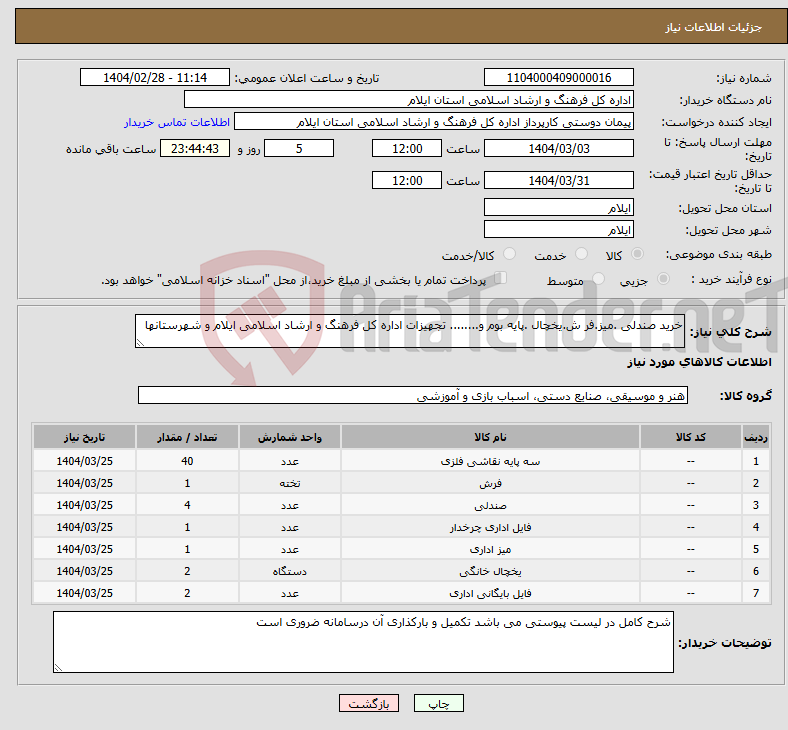Select the صندلی item name cell
The width and height of the screenshot is (788, 730).
tap(490, 505)
